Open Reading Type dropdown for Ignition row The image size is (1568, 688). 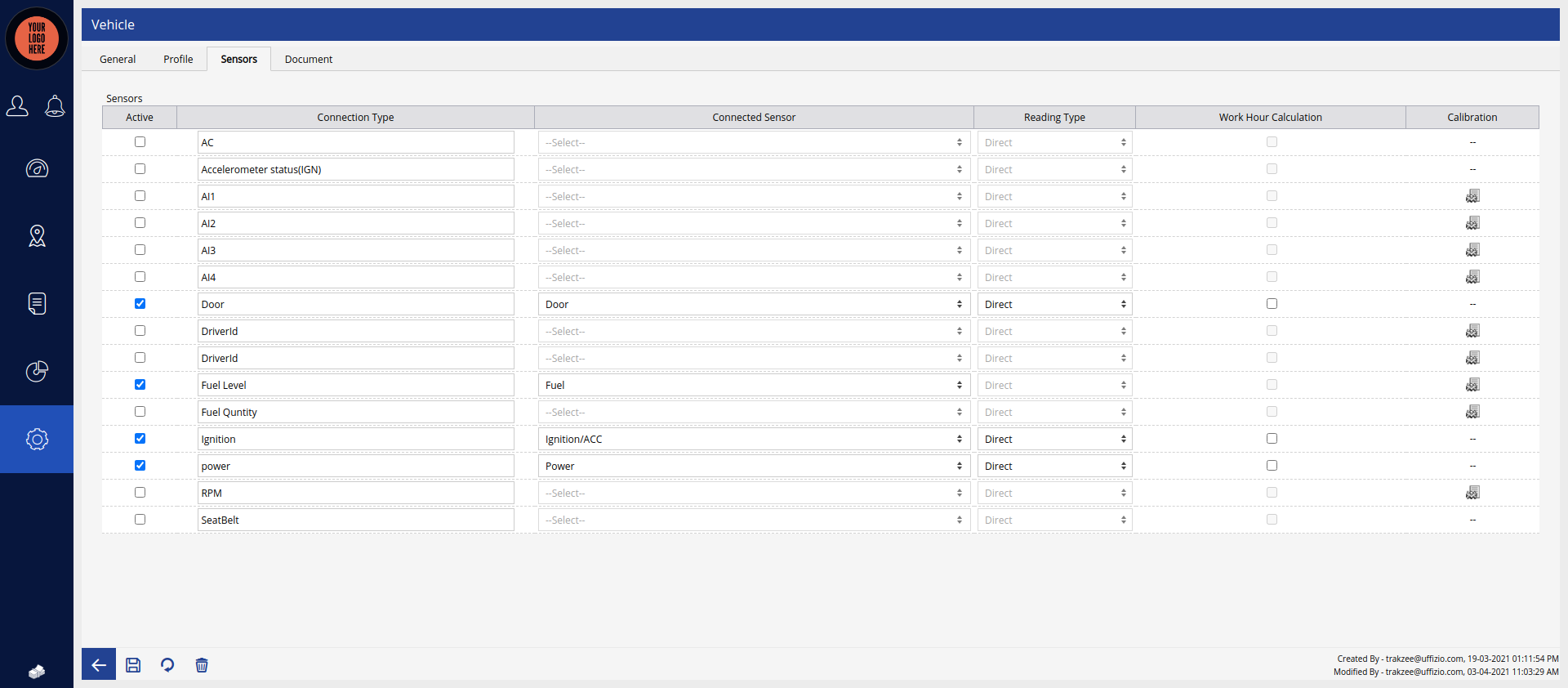(x=1054, y=439)
